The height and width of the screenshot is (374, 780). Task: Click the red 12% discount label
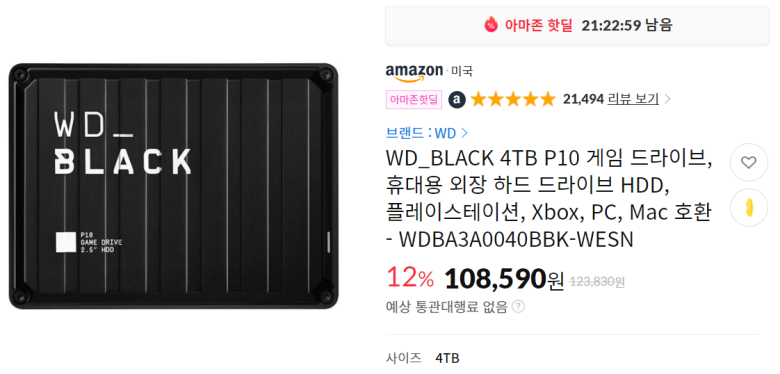click(410, 279)
